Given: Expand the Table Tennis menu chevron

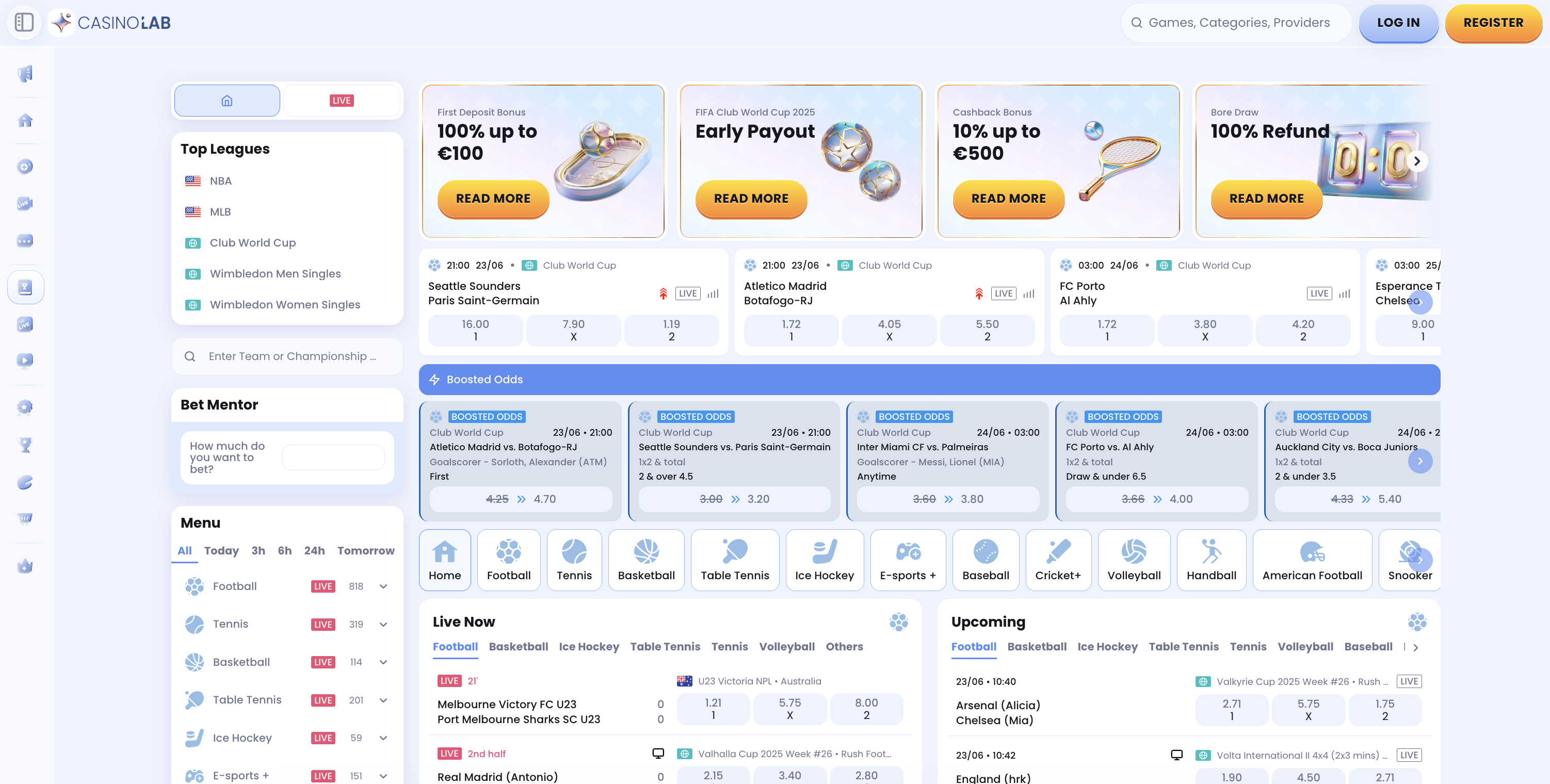Looking at the screenshot, I should [383, 700].
